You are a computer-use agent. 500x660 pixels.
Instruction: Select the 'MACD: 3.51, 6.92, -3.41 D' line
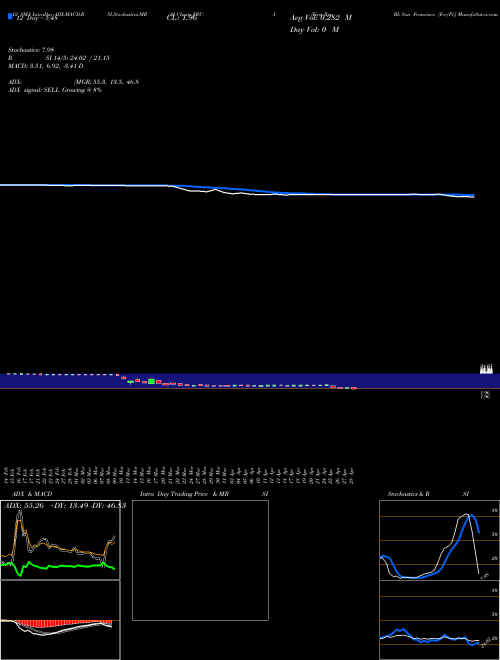pyautogui.click(x=46, y=66)
